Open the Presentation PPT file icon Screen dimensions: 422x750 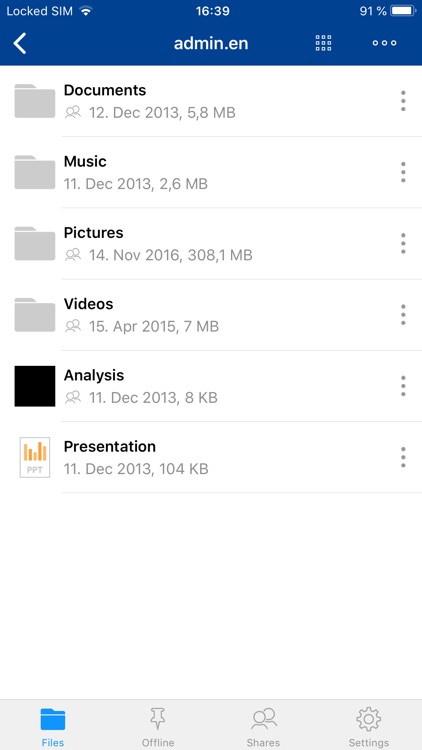pyautogui.click(x=34, y=457)
